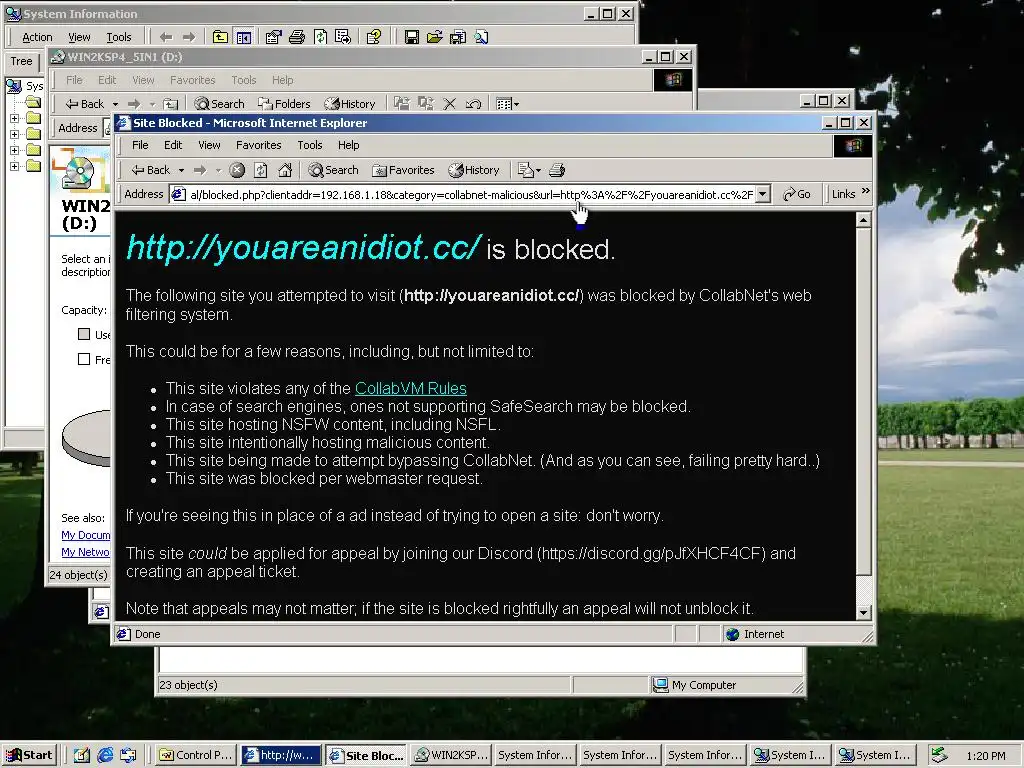Click Help icon in System Information toolbar
This screenshot has height=768, width=1024.
click(x=374, y=37)
